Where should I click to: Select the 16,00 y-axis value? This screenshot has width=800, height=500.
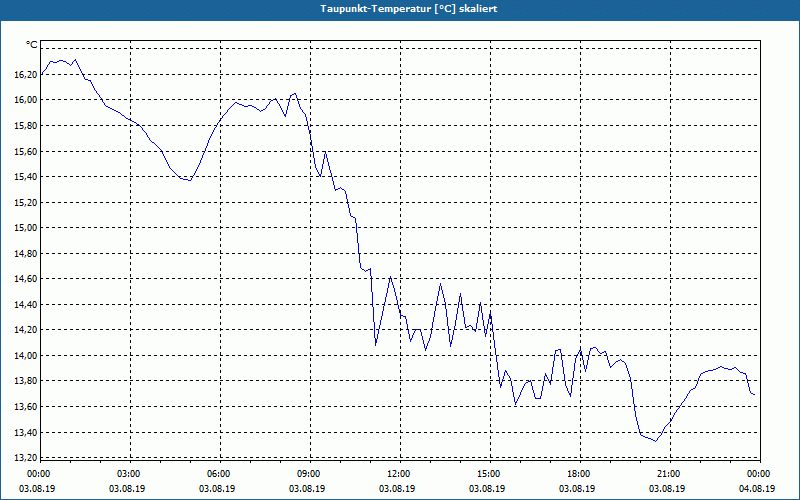pyautogui.click(x=25, y=100)
